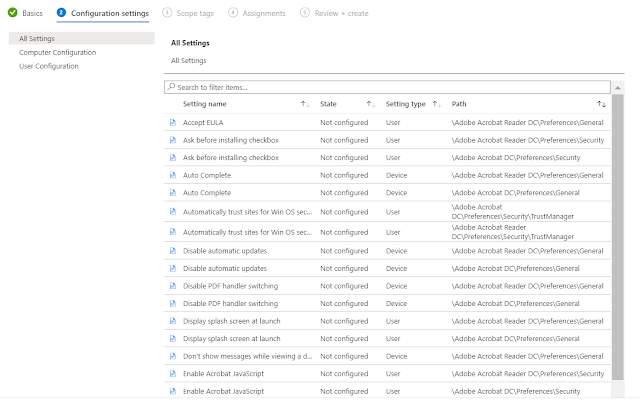Switch to the Basics step tab
The image size is (640, 402).
coord(33,13)
